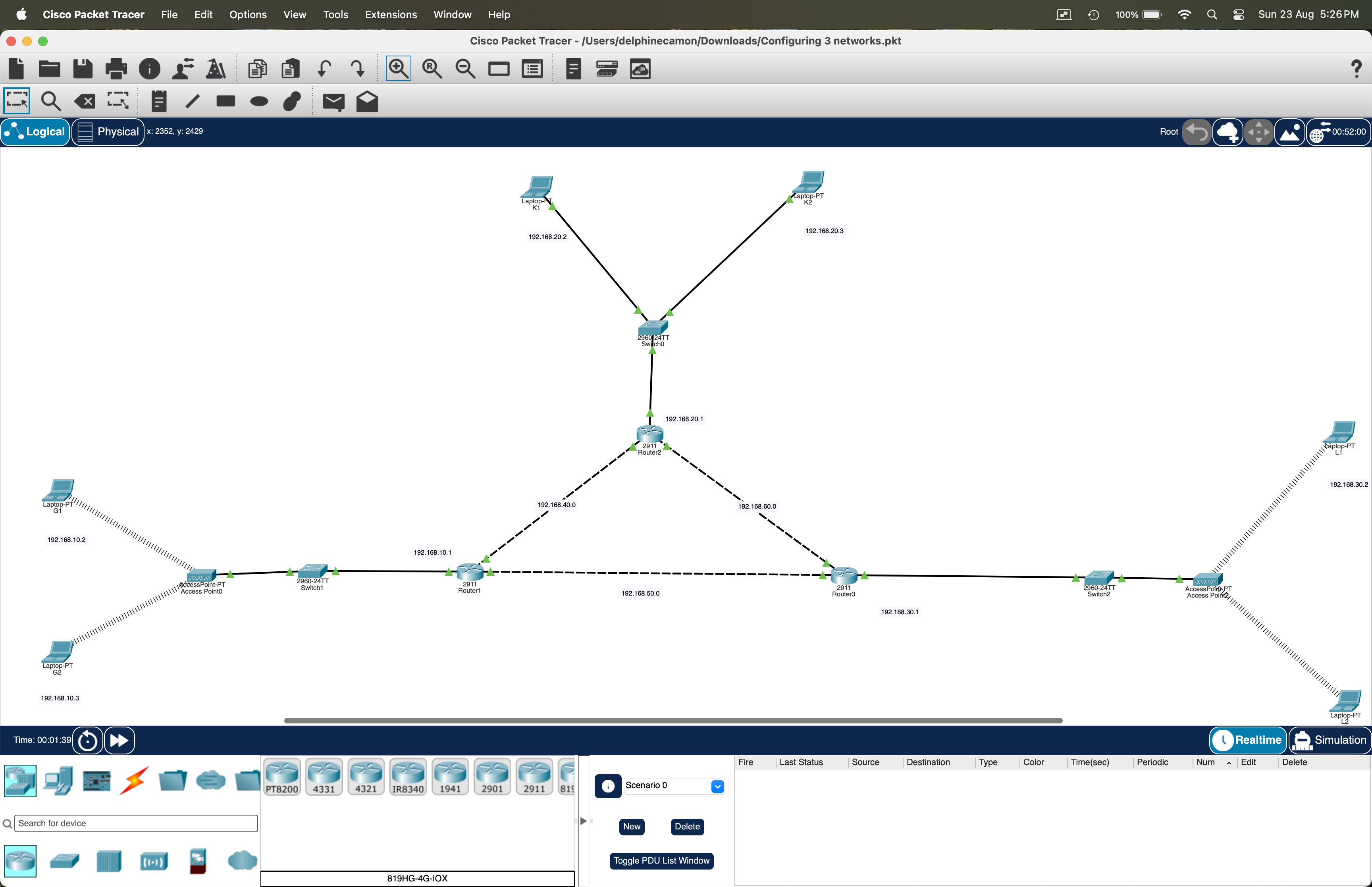Save the network file via floppy icon

[x=83, y=69]
